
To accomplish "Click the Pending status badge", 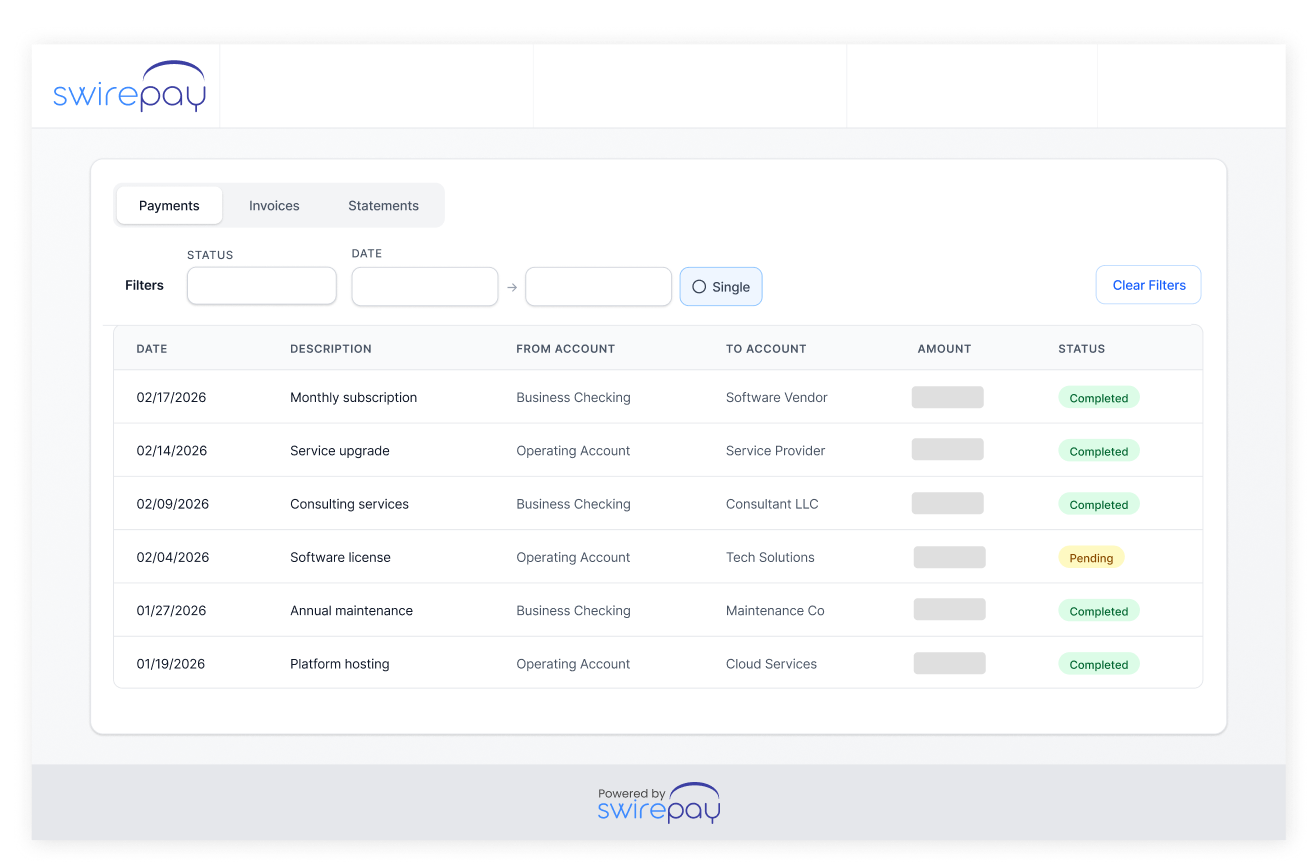I will pos(1091,558).
